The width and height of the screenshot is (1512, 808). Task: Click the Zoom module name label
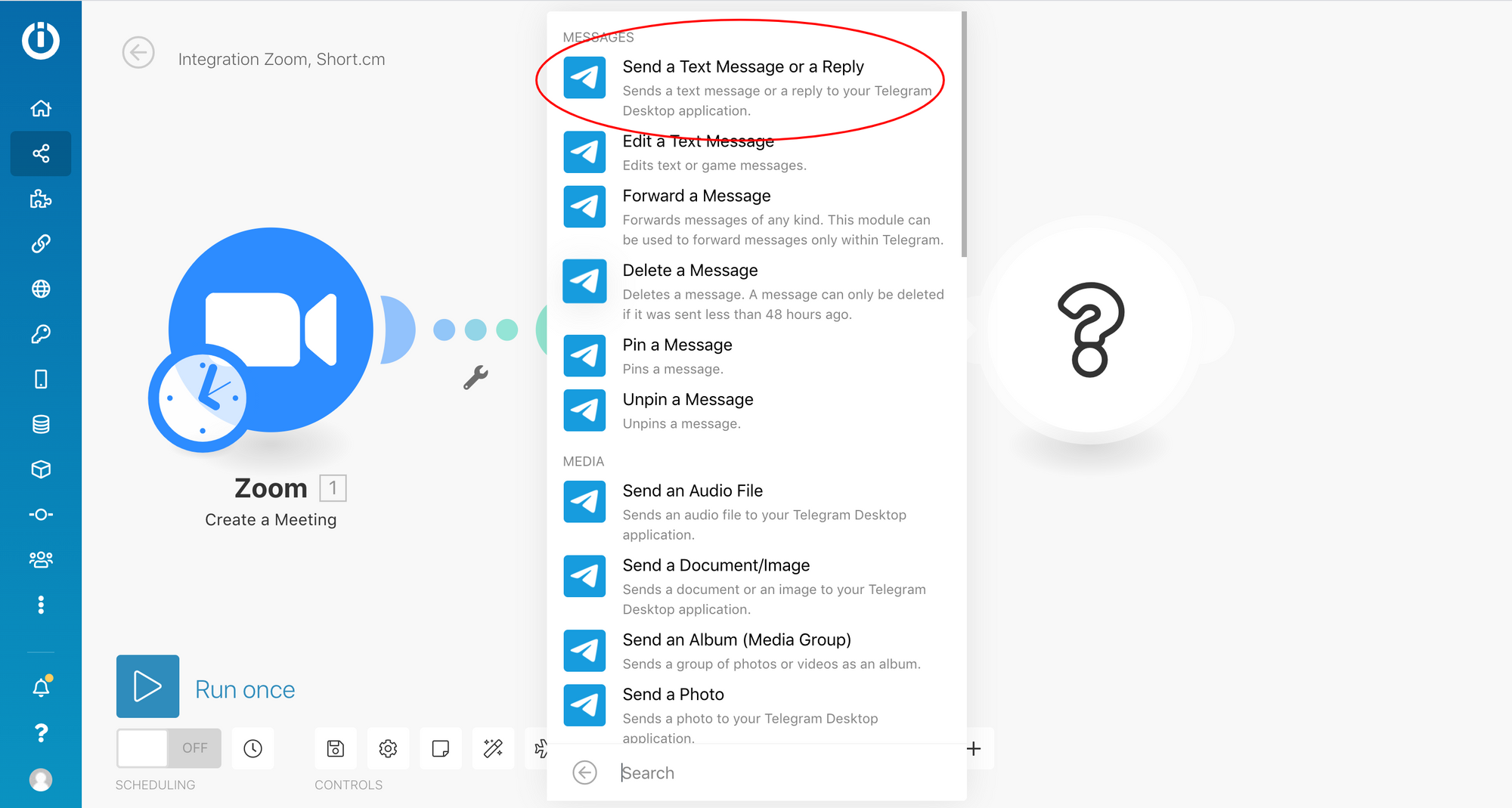pyautogui.click(x=271, y=488)
